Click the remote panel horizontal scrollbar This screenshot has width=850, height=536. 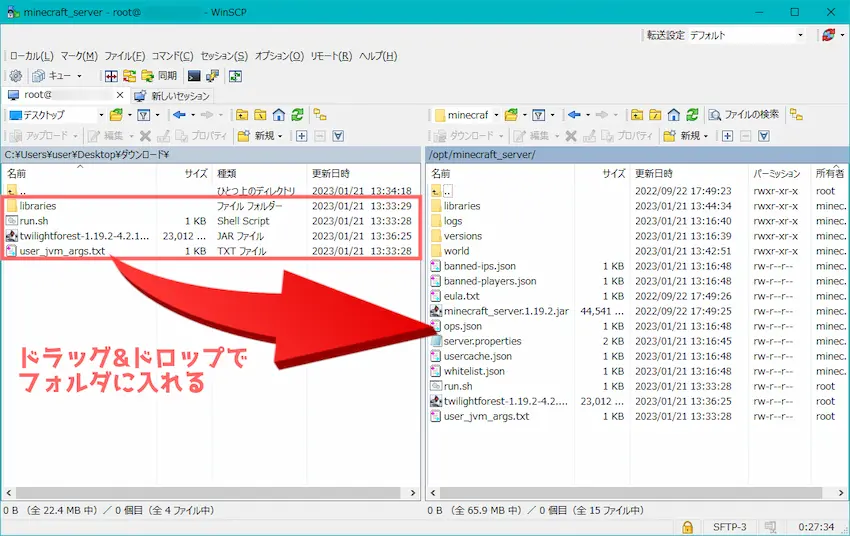click(631, 493)
